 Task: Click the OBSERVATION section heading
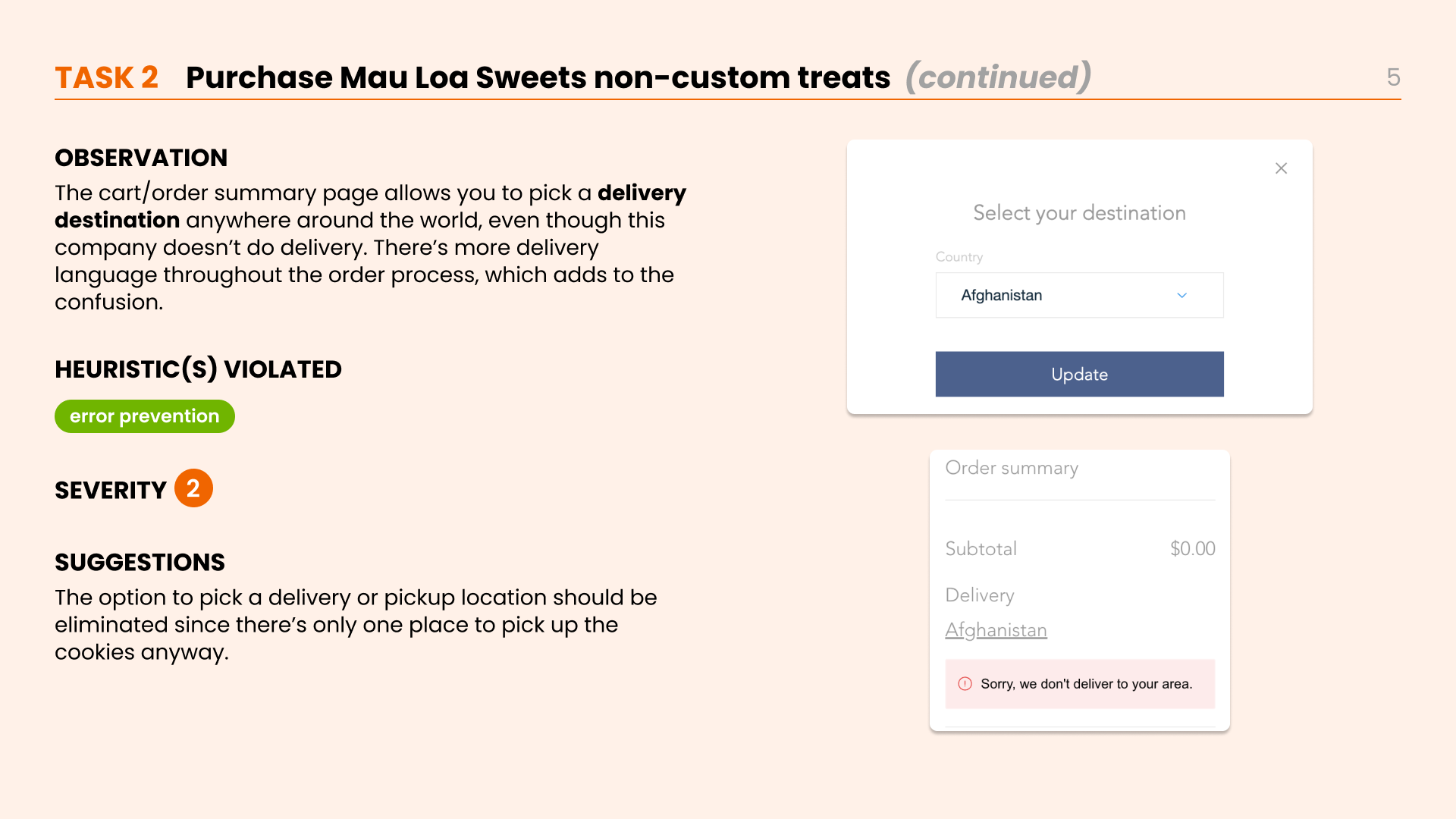pyautogui.click(x=141, y=158)
